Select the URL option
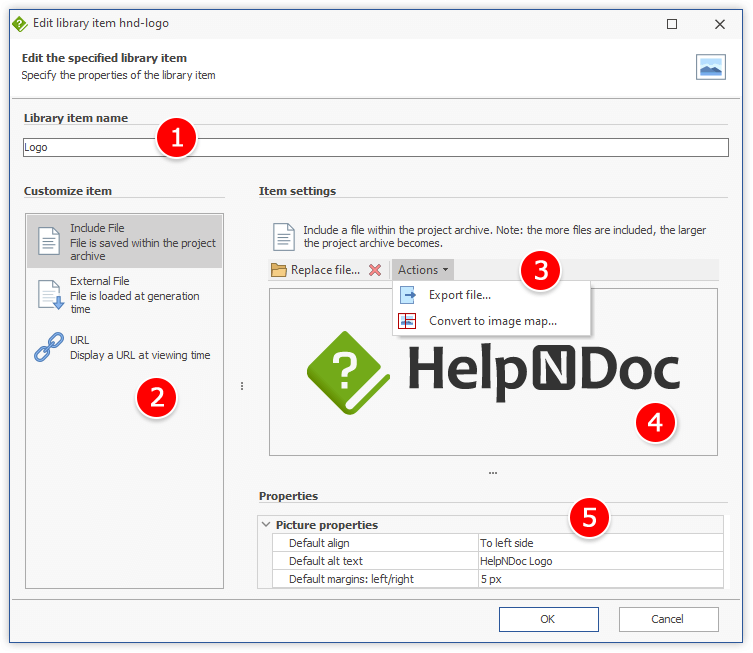This screenshot has width=753, height=653. (124, 348)
